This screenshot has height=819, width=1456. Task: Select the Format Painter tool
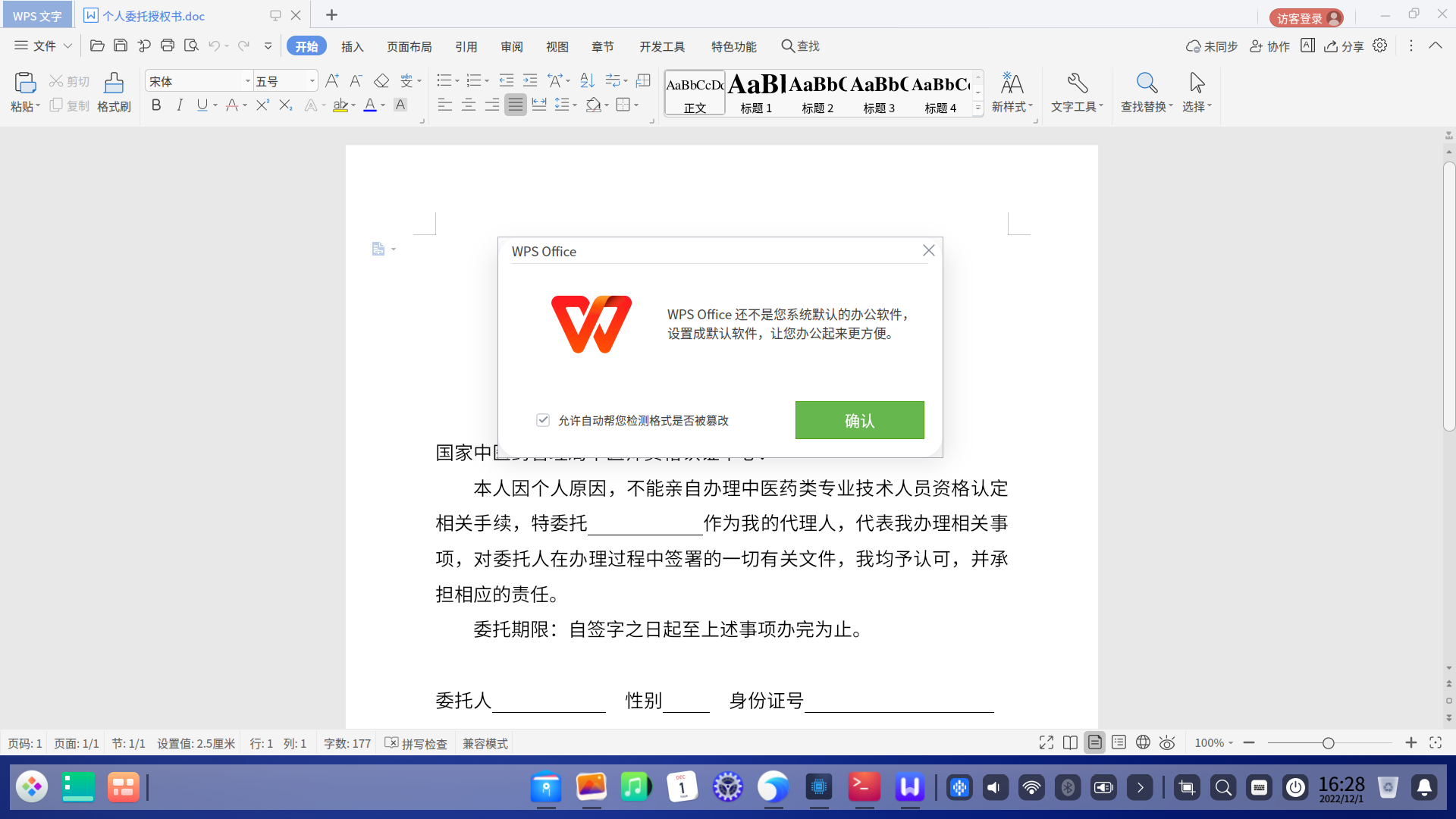point(114,93)
